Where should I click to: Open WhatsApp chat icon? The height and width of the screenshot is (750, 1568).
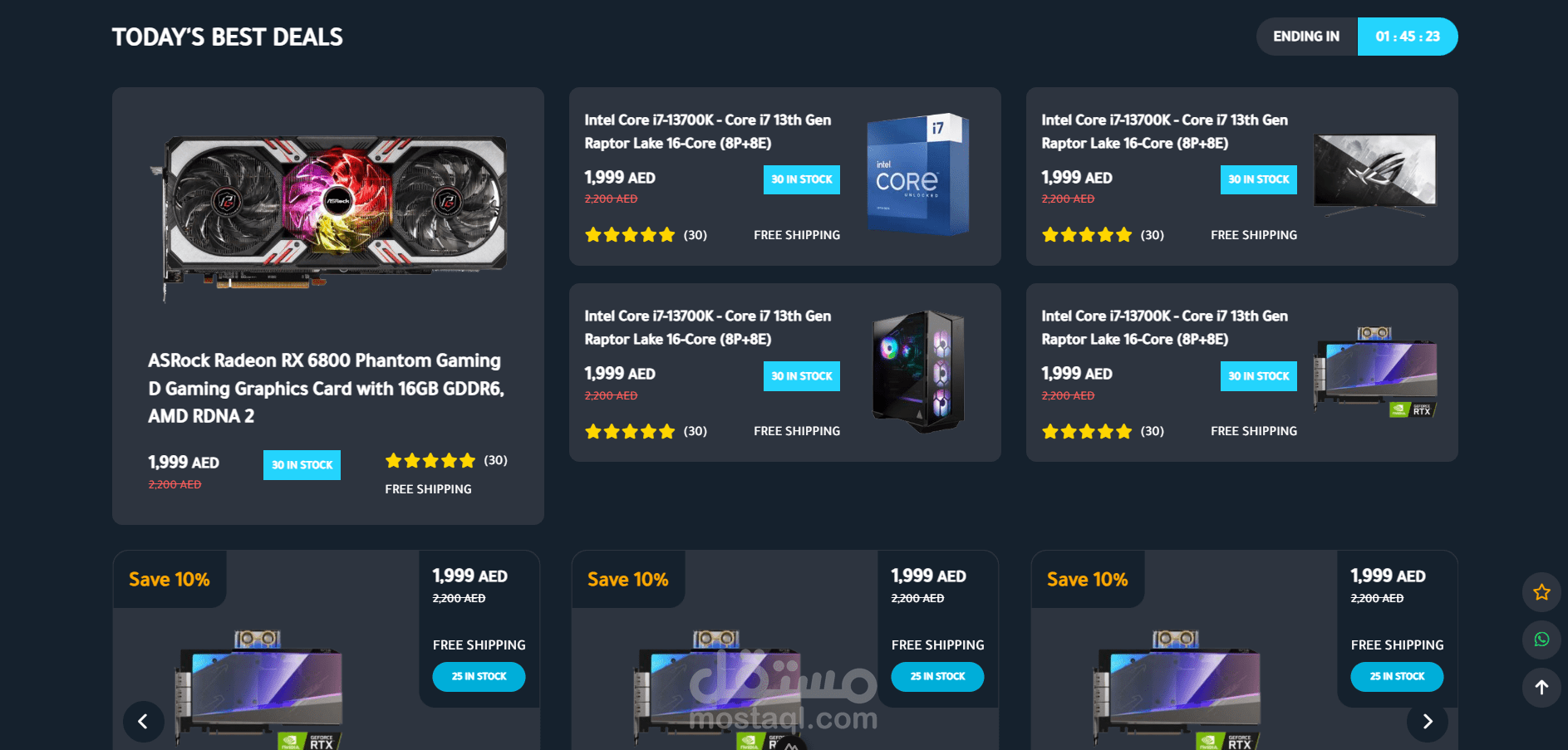(x=1541, y=640)
